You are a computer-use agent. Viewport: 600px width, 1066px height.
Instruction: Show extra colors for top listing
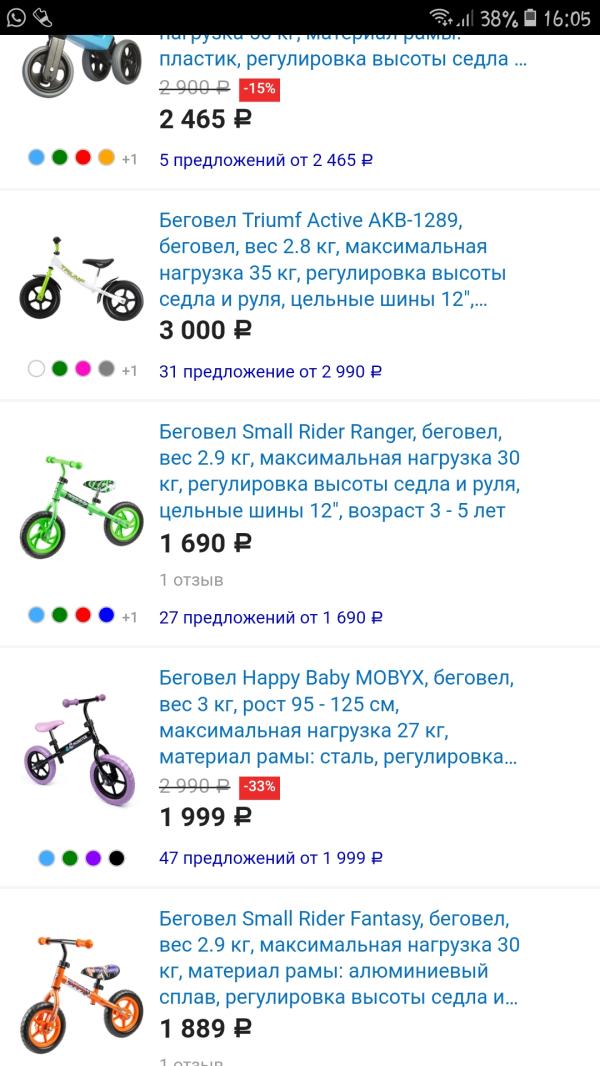tap(129, 158)
